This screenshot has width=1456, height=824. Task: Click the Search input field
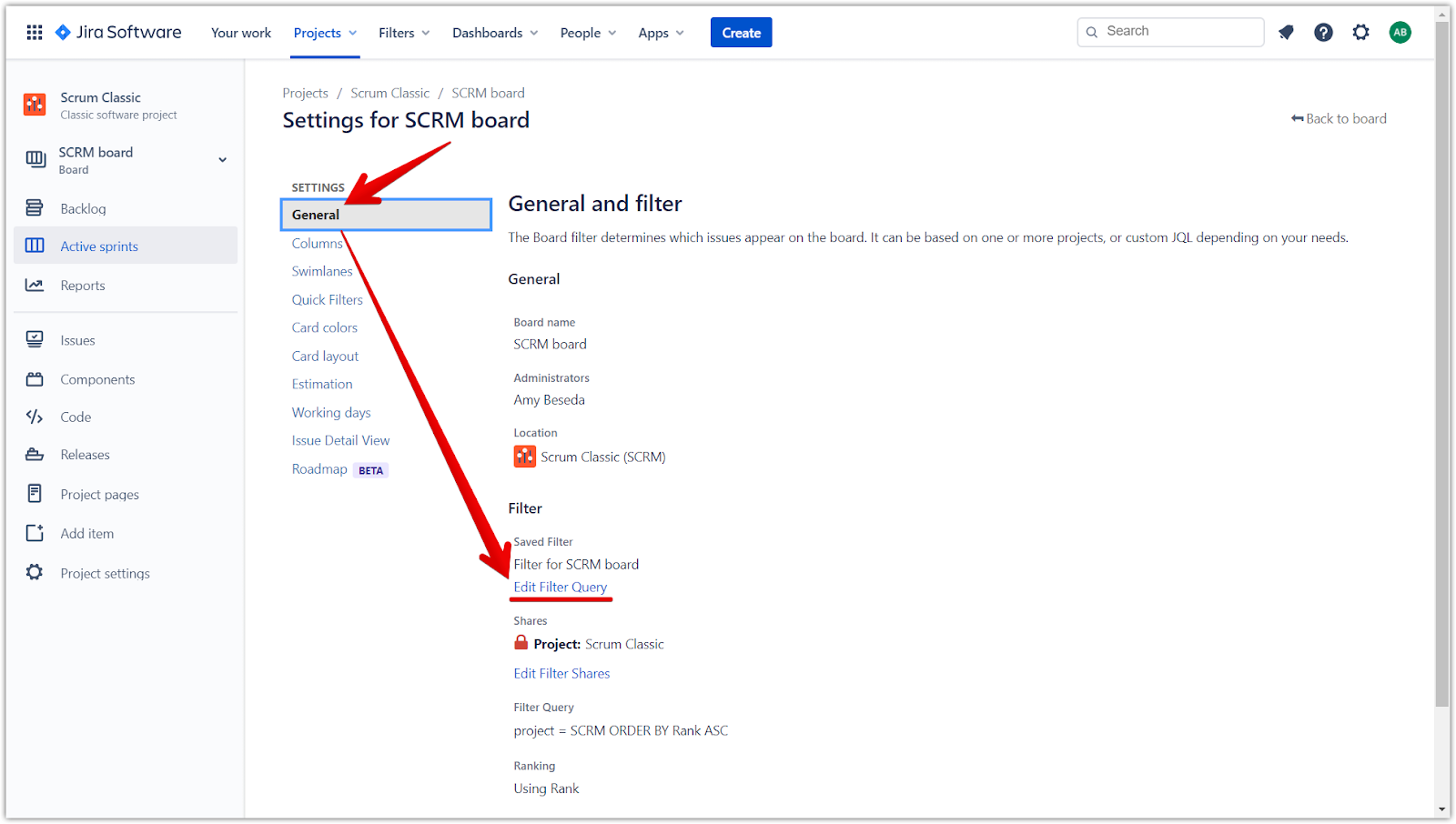click(x=1178, y=32)
